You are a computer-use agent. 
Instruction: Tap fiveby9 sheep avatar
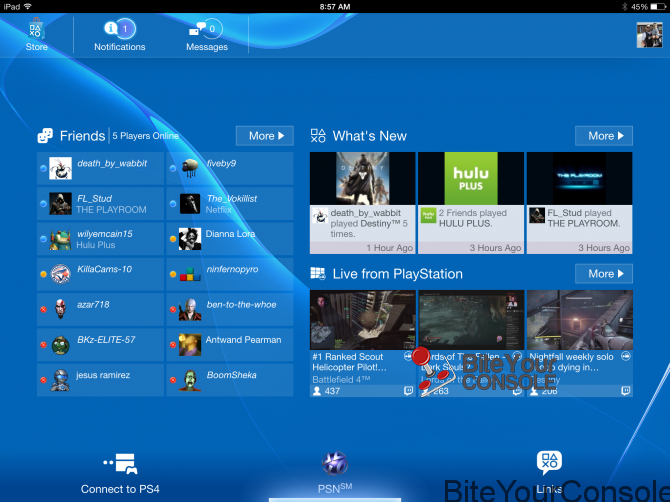point(190,168)
